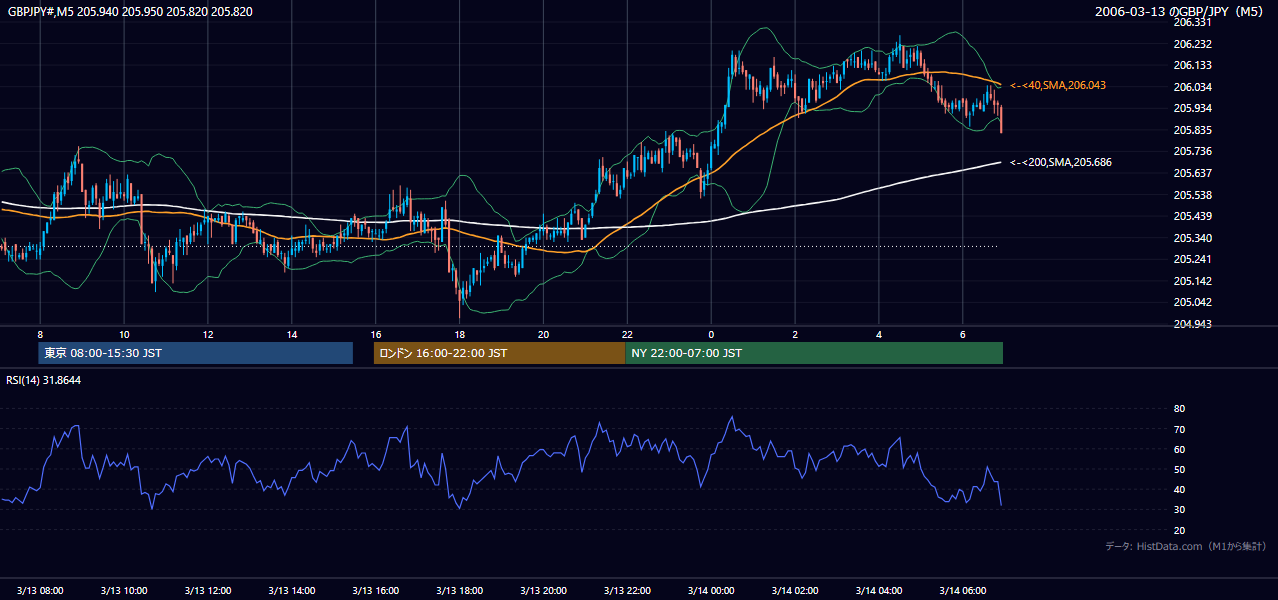Click price axis value 205.241
Image resolution: width=1278 pixels, height=600 pixels.
(1193, 259)
